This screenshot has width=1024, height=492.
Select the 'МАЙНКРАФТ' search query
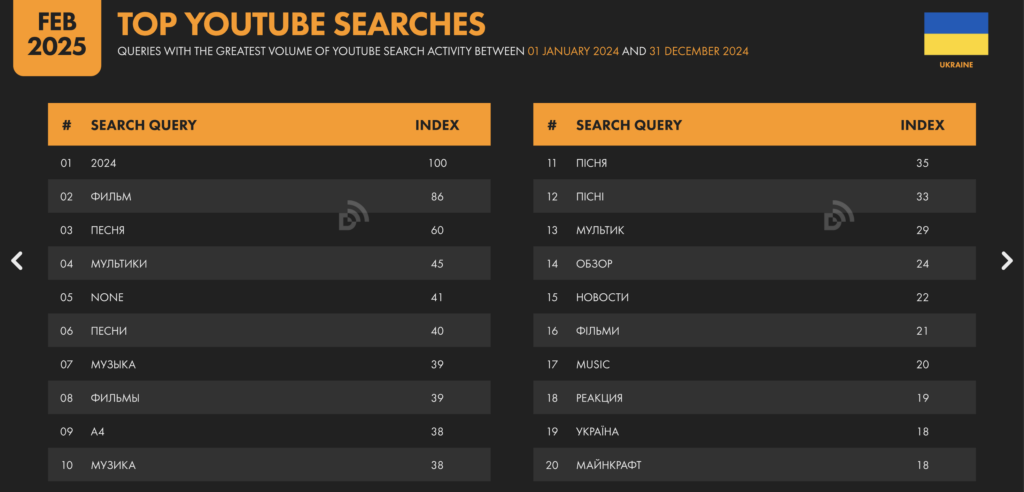609,465
